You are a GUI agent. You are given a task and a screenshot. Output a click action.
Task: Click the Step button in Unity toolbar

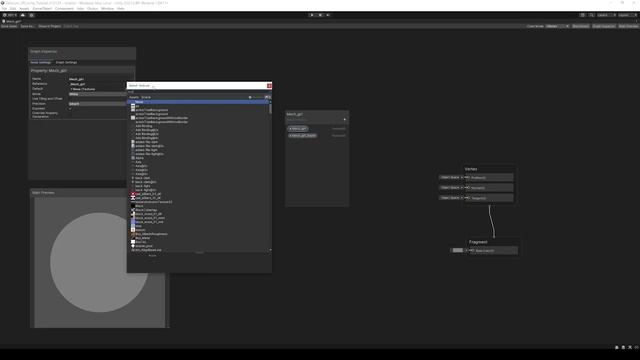pyautogui.click(x=328, y=15)
